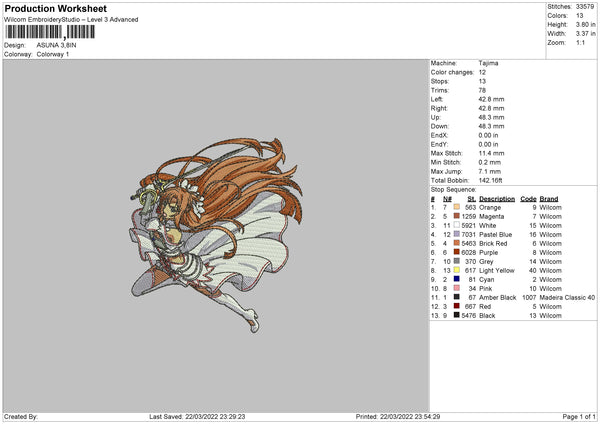
Task: Select the Pink thread color swatch
Action: pyautogui.click(x=457, y=288)
